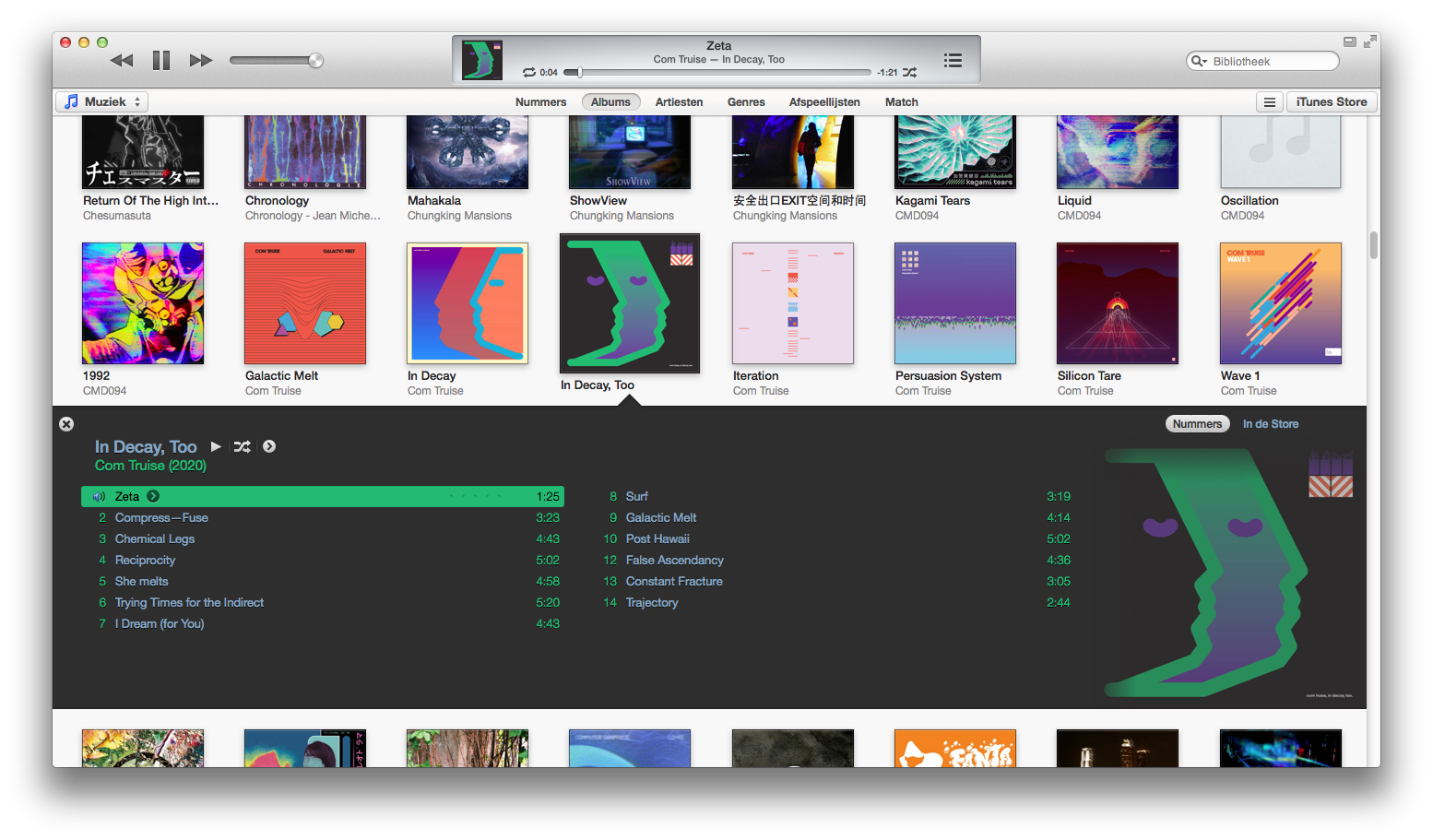Toggle repeat icon beside elapsed time
Screen dimensions: 1433x840
click(529, 72)
